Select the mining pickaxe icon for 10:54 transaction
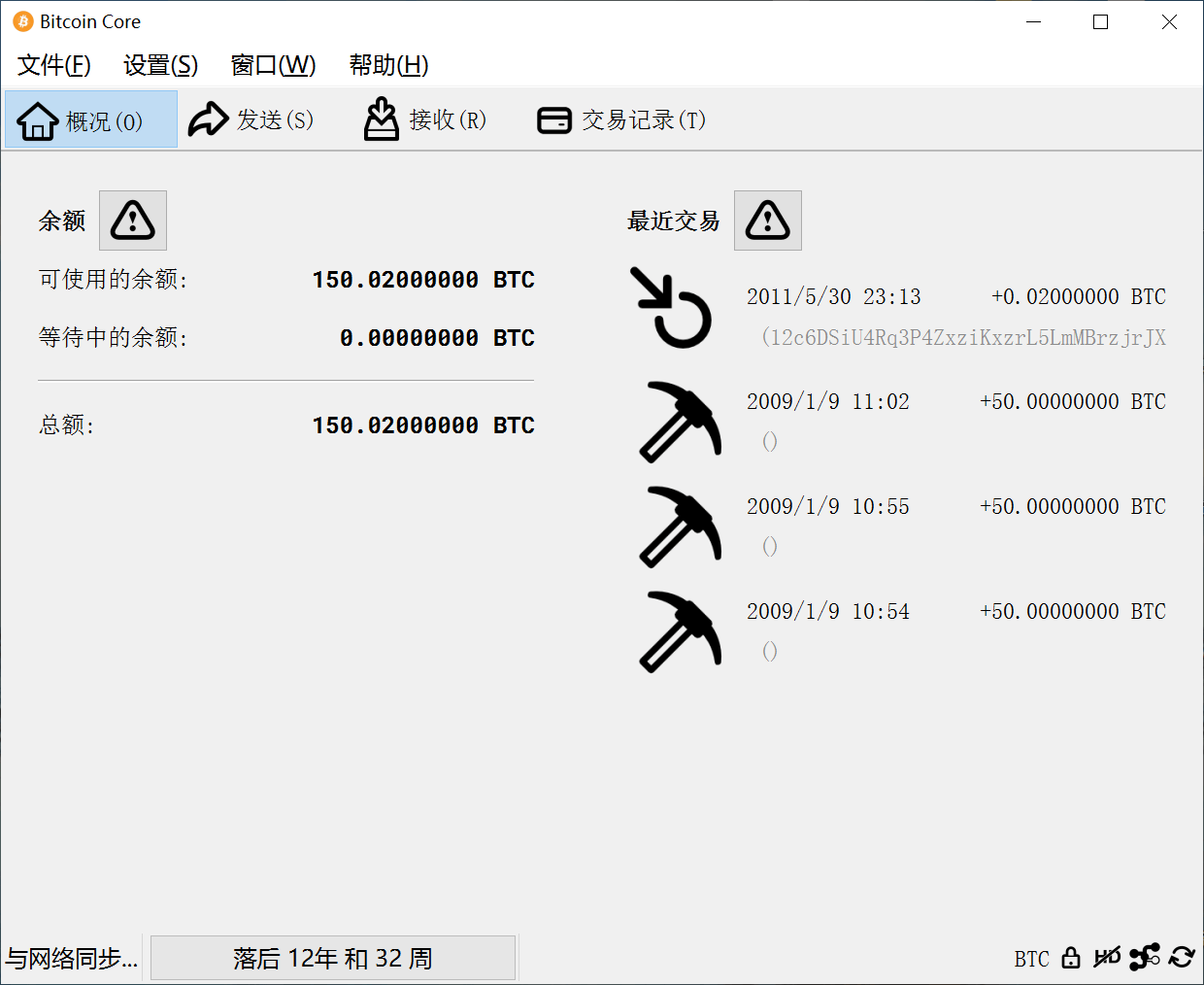 tap(681, 630)
